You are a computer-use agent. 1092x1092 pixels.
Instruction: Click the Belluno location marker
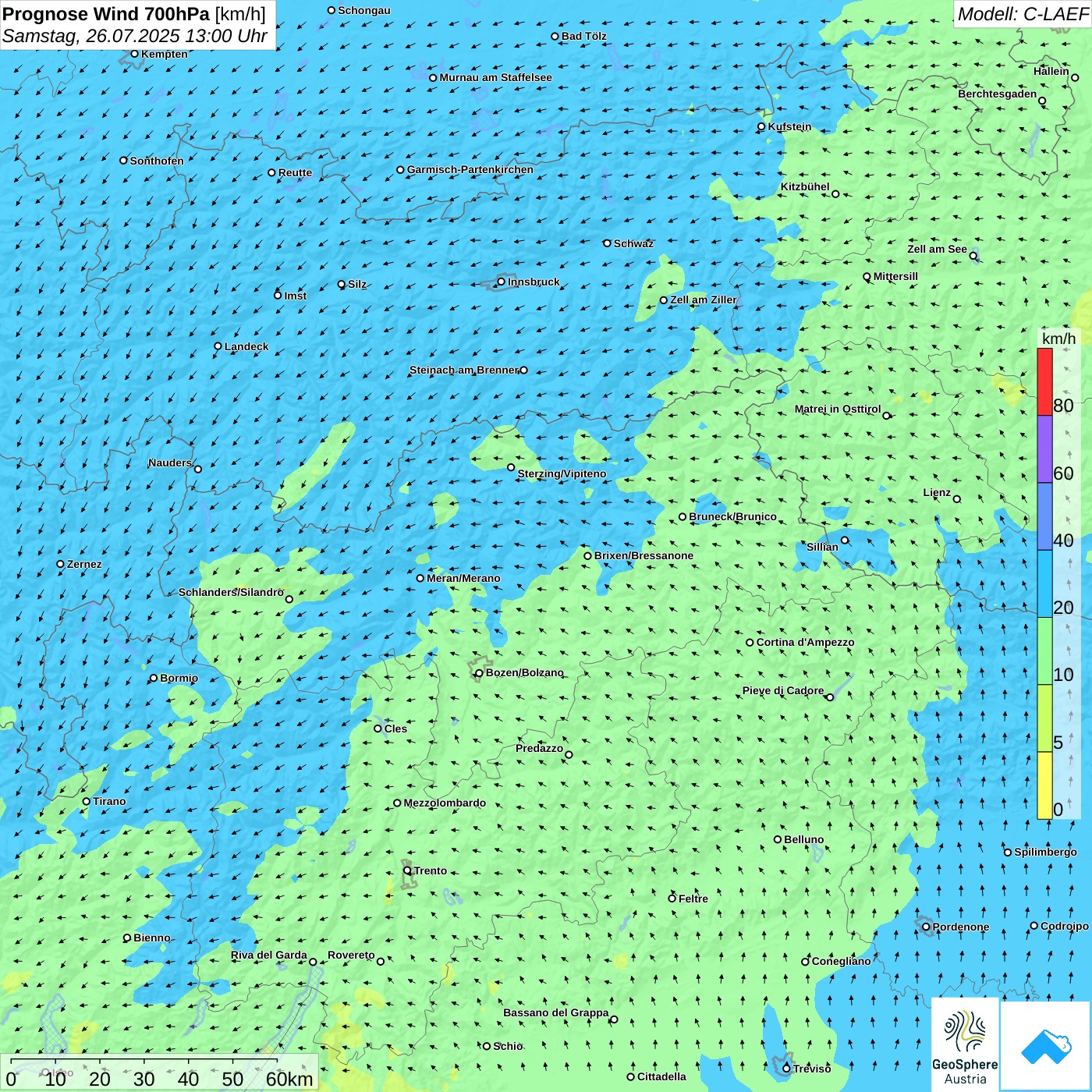tap(777, 839)
